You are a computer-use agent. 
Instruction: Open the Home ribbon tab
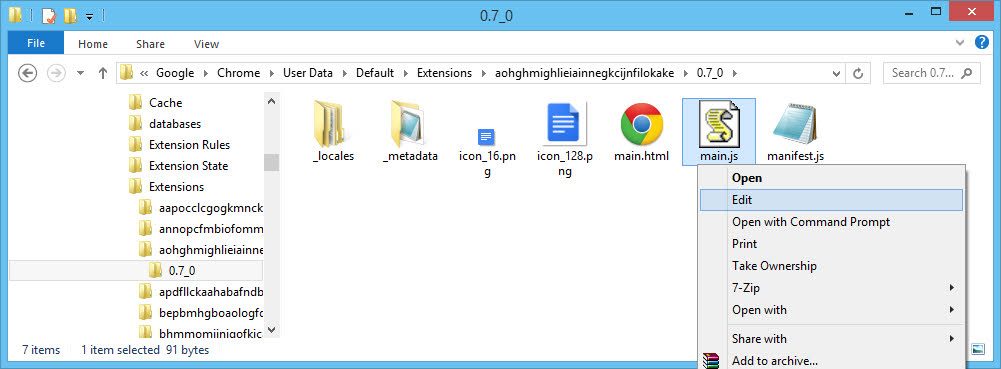(x=93, y=44)
